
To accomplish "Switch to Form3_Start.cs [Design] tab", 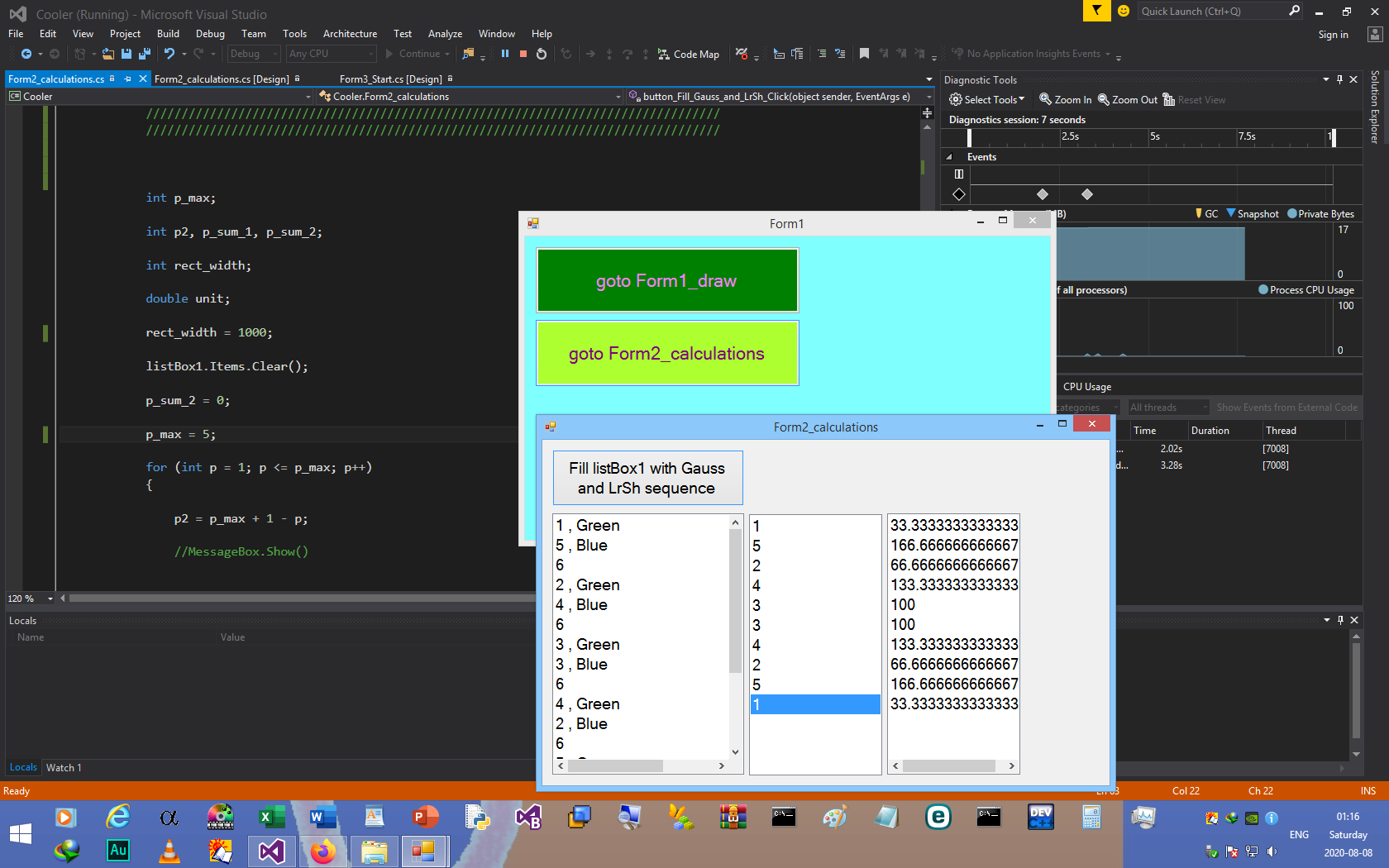I will (391, 79).
